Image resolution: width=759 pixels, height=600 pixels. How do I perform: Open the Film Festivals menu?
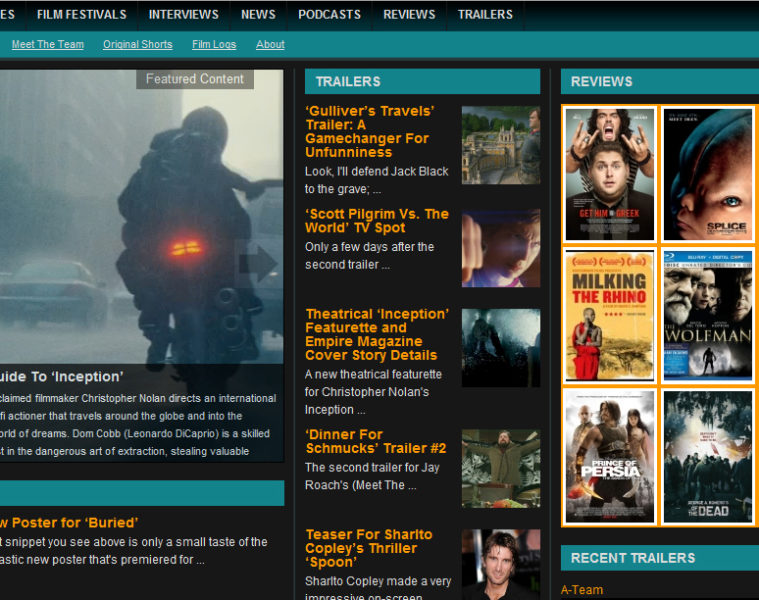[x=81, y=14]
